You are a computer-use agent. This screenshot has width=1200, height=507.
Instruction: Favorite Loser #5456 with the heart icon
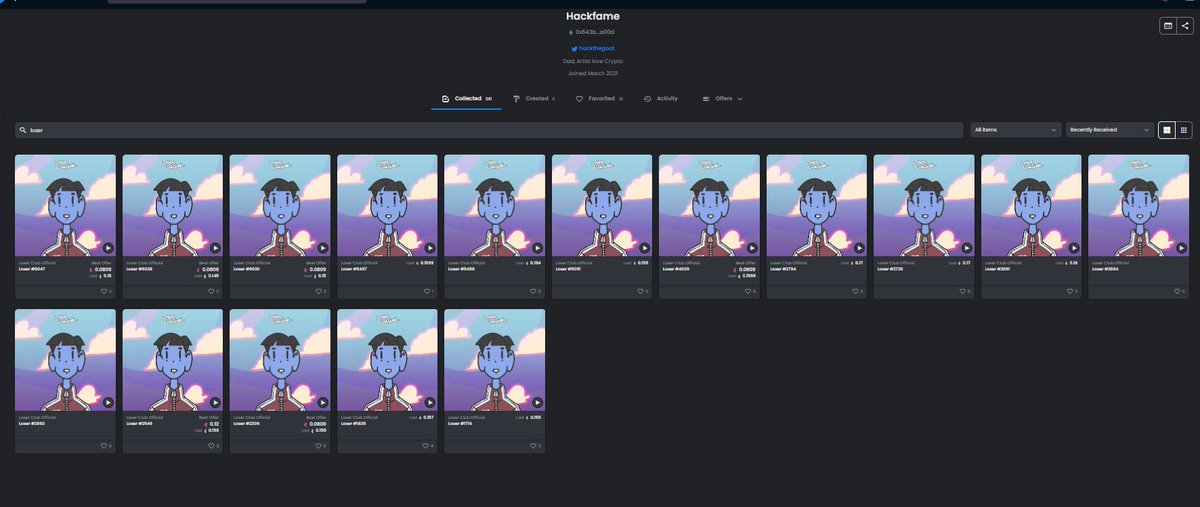(x=532, y=291)
